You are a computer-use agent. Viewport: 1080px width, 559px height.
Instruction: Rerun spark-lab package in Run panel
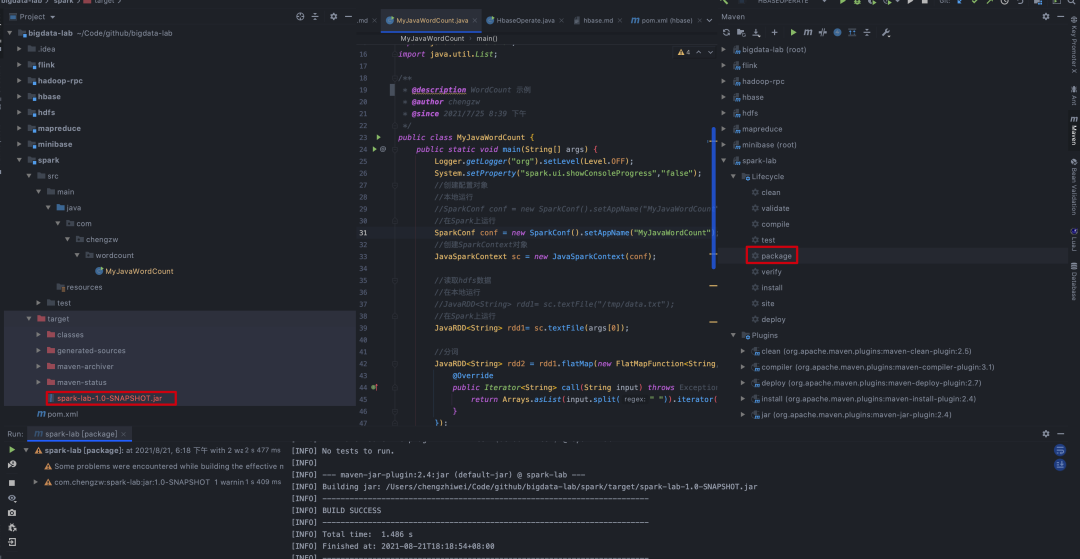pos(12,450)
